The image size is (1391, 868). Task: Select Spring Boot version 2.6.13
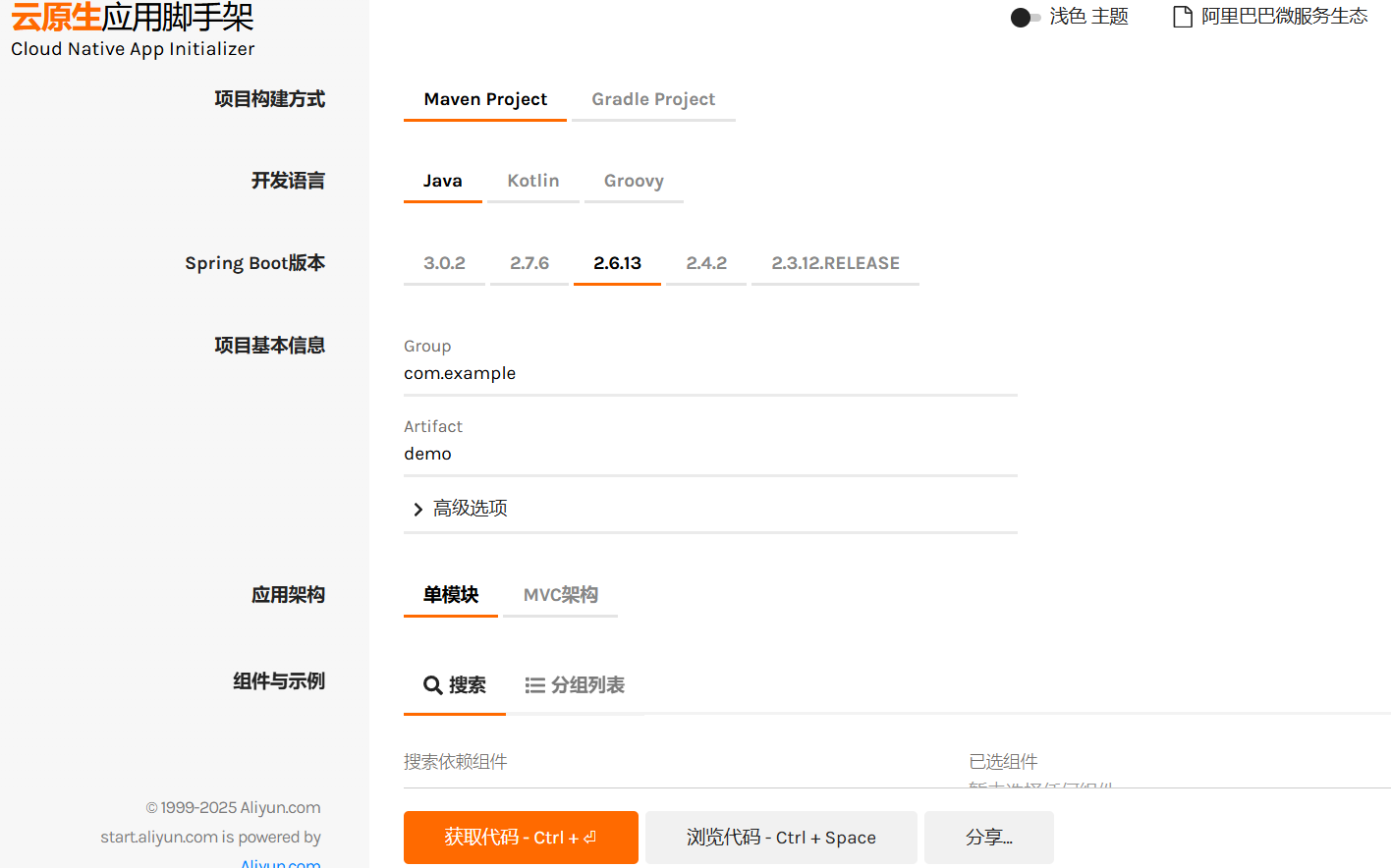pos(617,263)
